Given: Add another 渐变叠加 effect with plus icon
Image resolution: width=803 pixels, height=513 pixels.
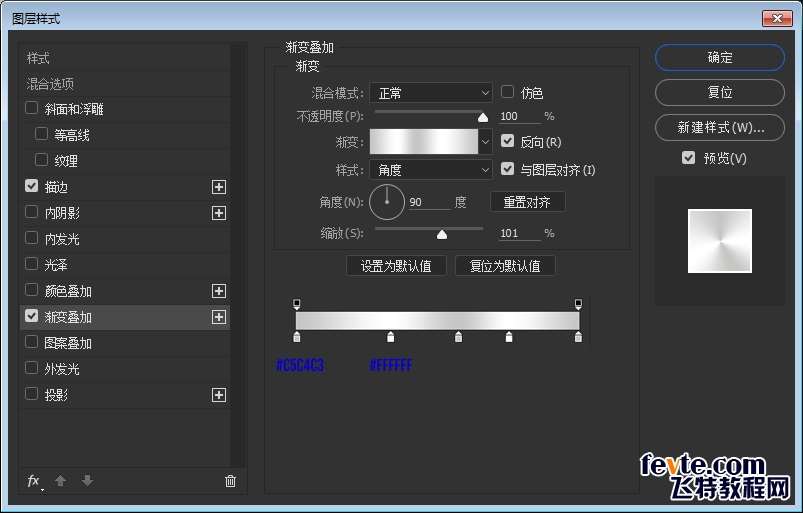Looking at the screenshot, I should point(219,317).
